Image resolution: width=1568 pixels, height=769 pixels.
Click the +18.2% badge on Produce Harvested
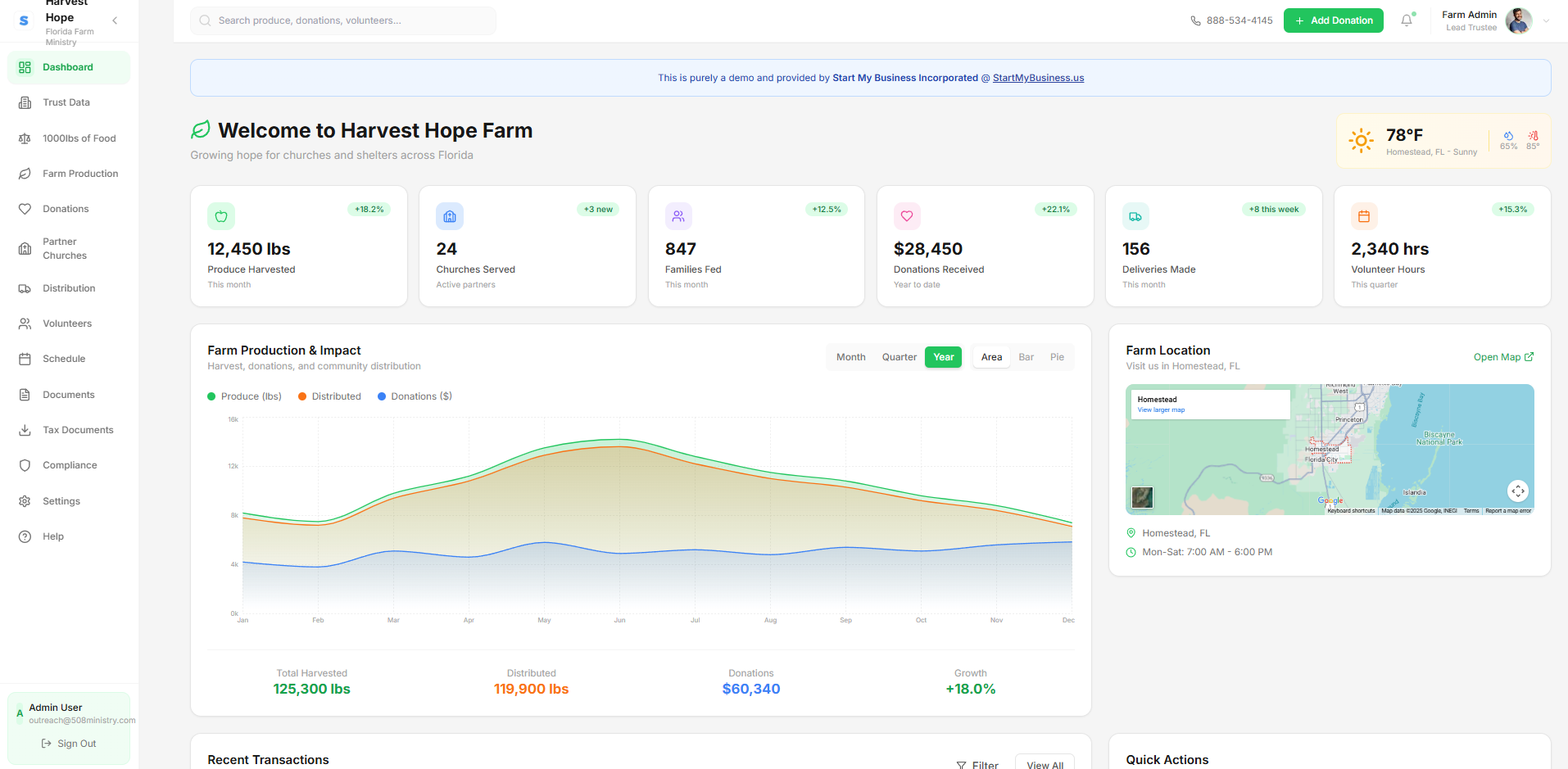coord(369,210)
